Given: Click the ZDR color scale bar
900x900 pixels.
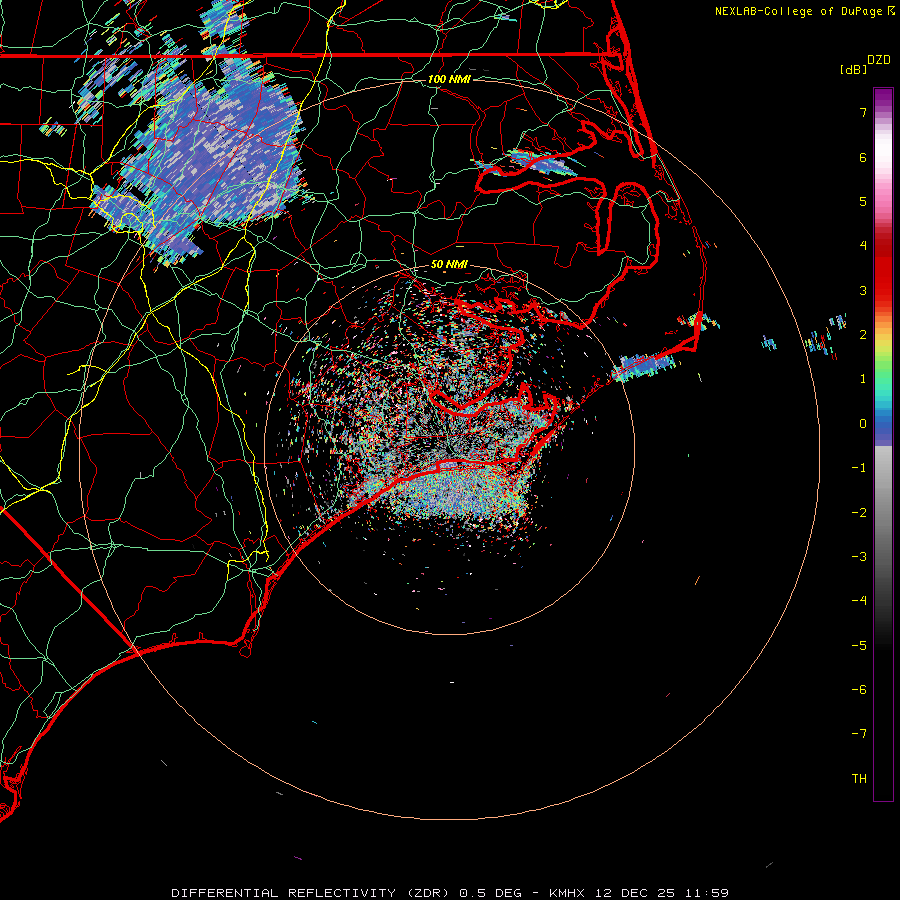Looking at the screenshot, I should pos(883,445).
